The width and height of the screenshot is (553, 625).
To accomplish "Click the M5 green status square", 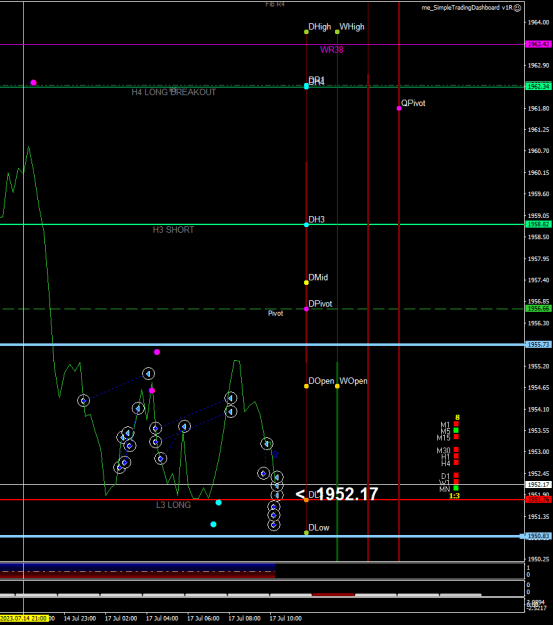I will pyautogui.click(x=456, y=430).
